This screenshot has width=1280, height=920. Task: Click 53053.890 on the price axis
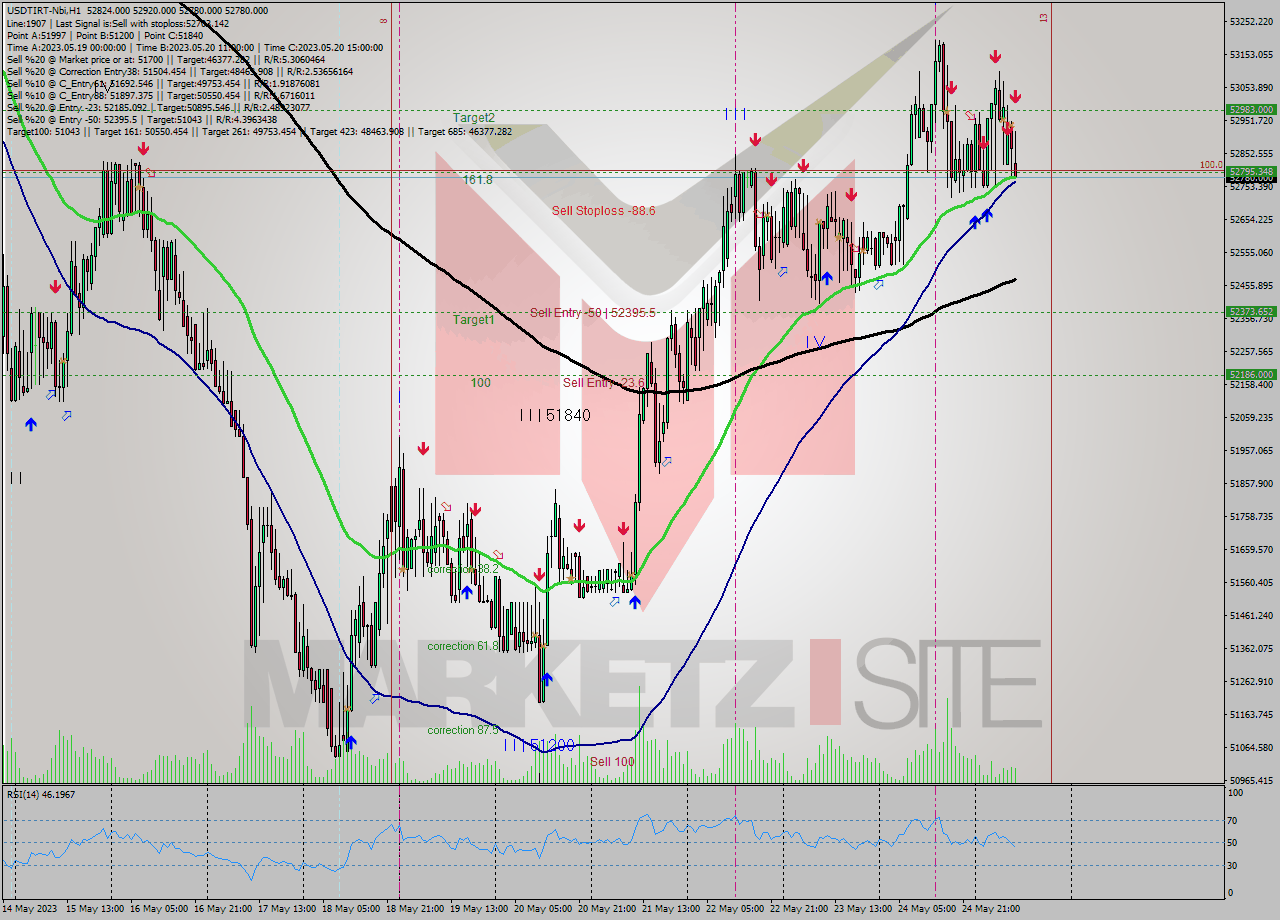tap(1251, 87)
